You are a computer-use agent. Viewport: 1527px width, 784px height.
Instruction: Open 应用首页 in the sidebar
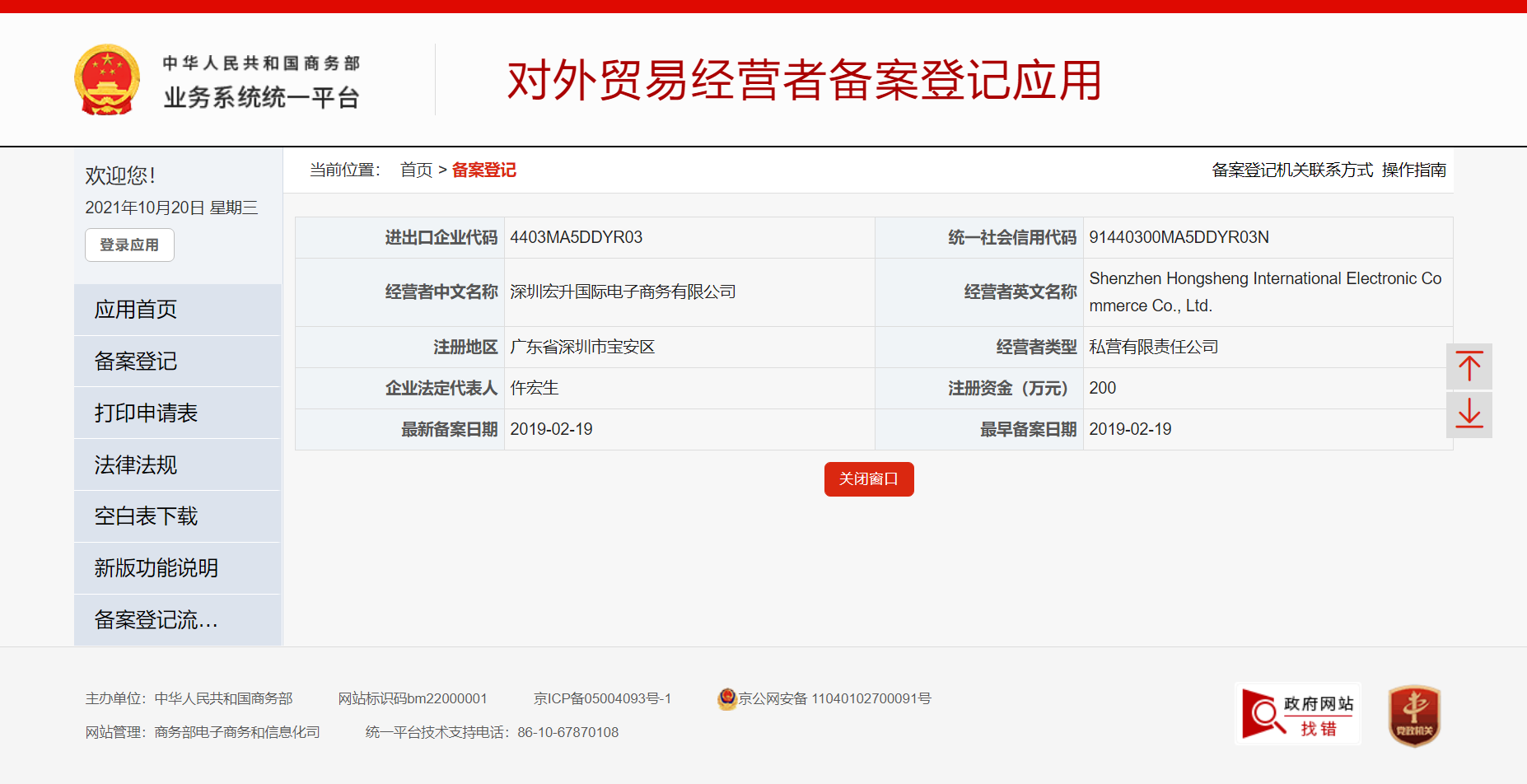click(178, 310)
